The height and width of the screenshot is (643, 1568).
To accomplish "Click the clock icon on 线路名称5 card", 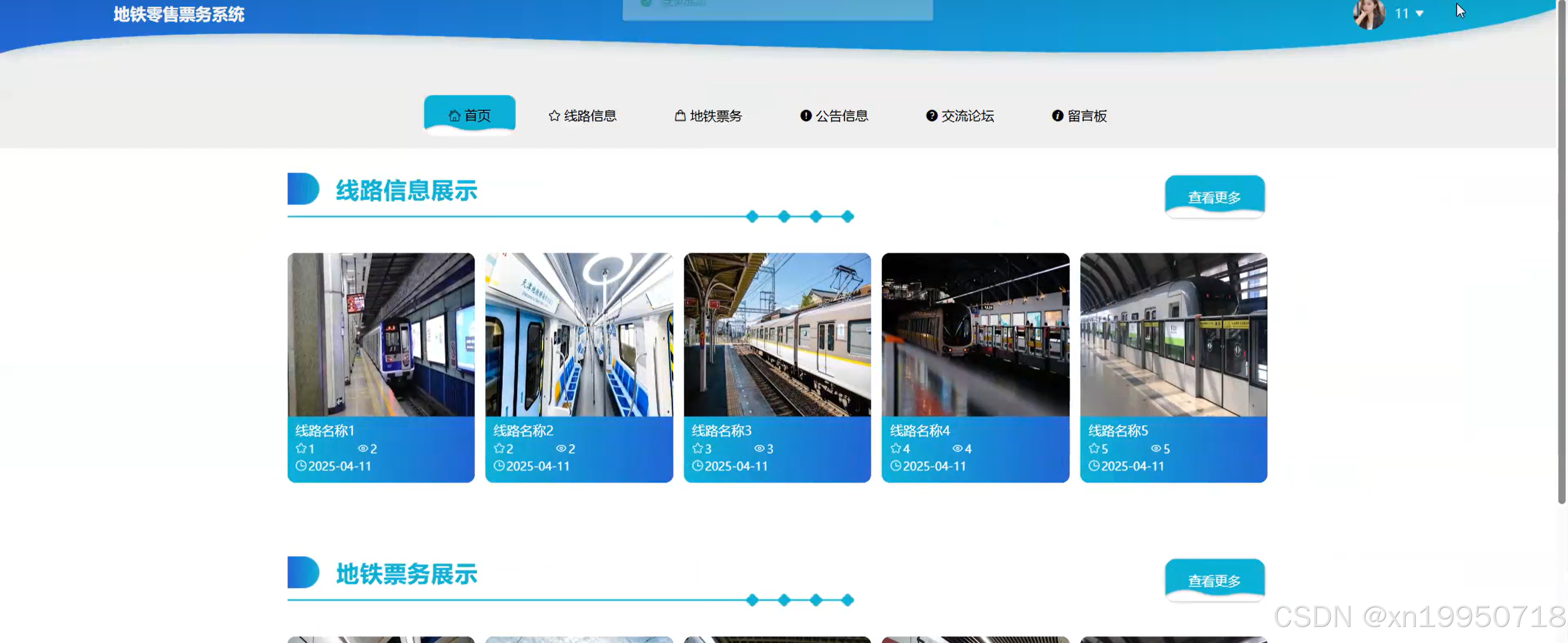I will pyautogui.click(x=1094, y=465).
